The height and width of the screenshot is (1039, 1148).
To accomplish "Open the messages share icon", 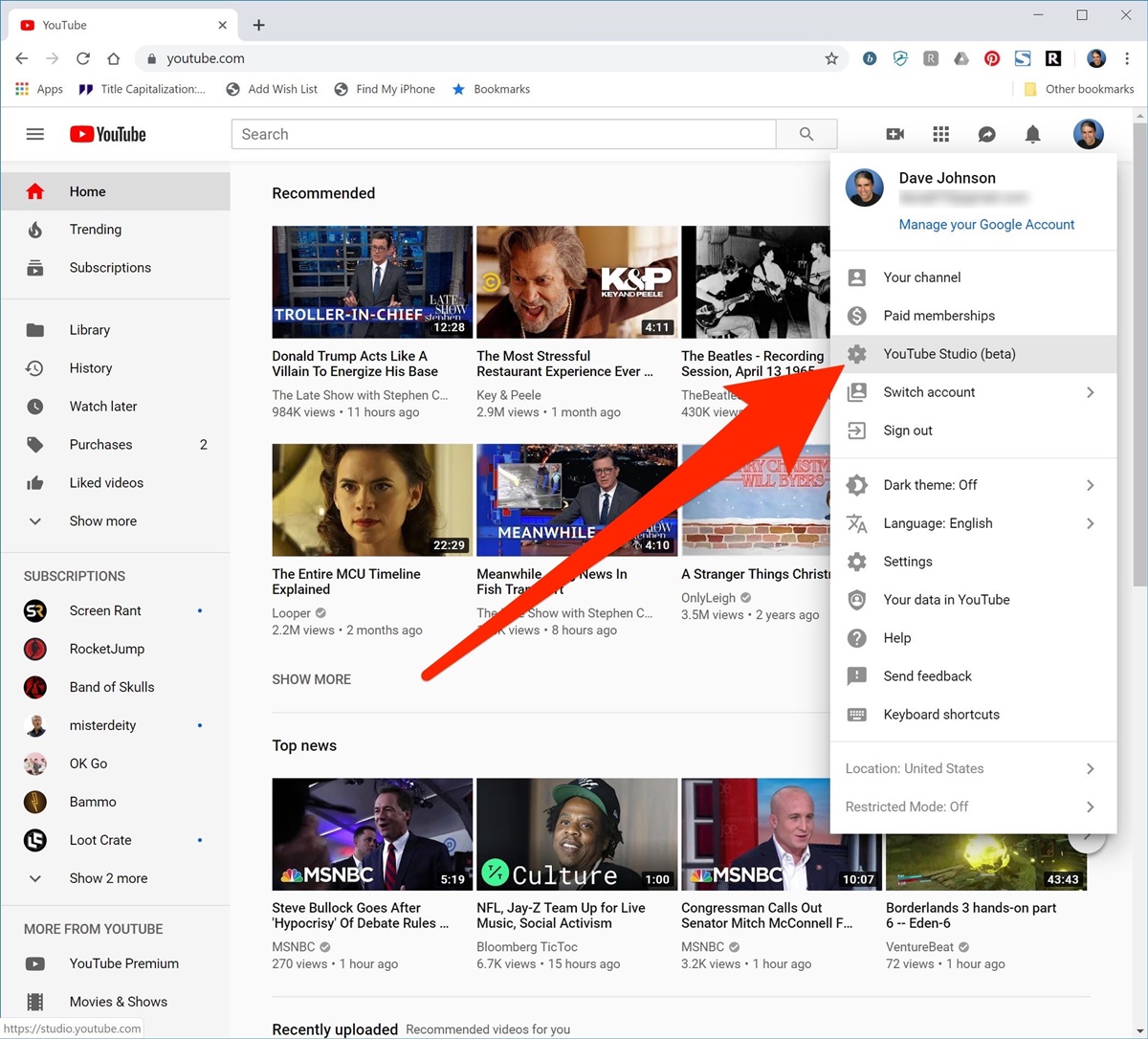I will [986, 135].
